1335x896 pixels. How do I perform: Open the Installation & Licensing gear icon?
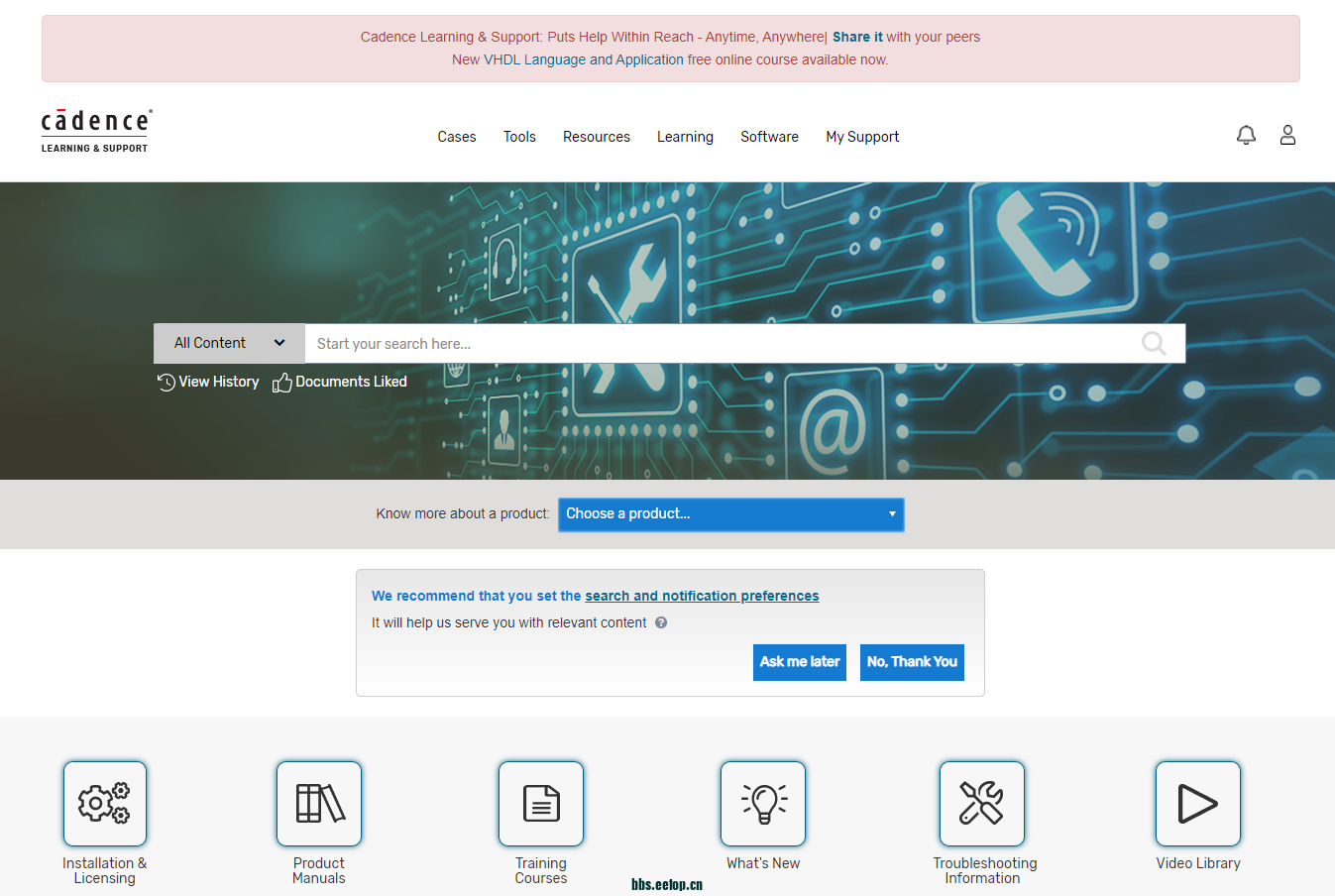coord(105,803)
